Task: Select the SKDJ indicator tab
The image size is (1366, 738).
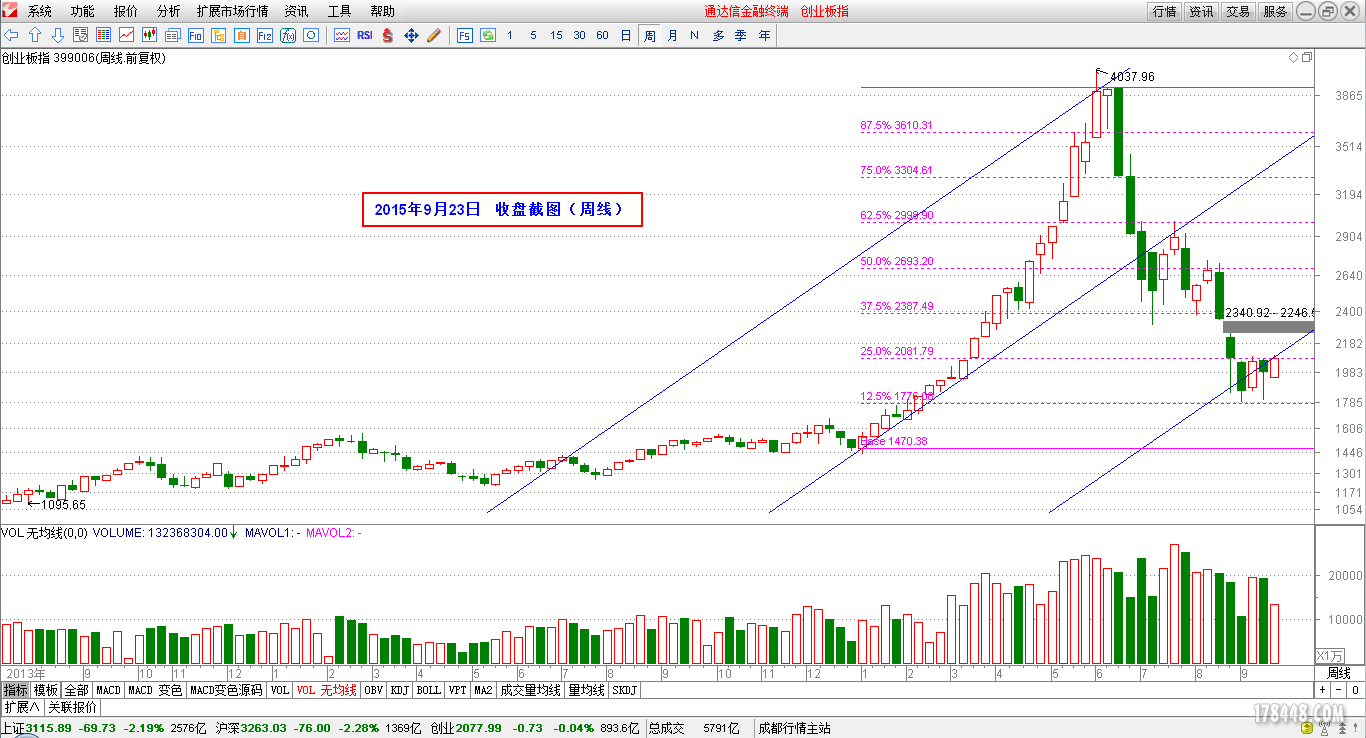Action: pyautogui.click(x=624, y=690)
